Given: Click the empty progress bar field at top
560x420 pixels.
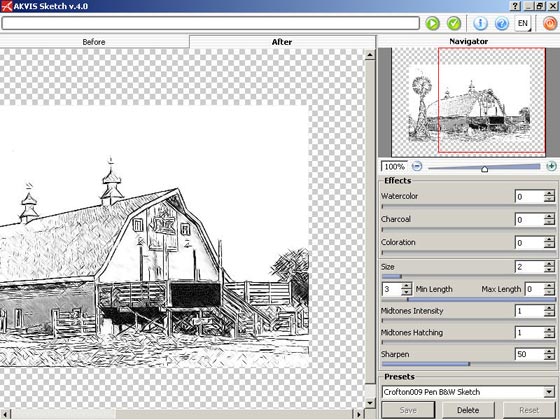Looking at the screenshot, I should (x=210, y=24).
